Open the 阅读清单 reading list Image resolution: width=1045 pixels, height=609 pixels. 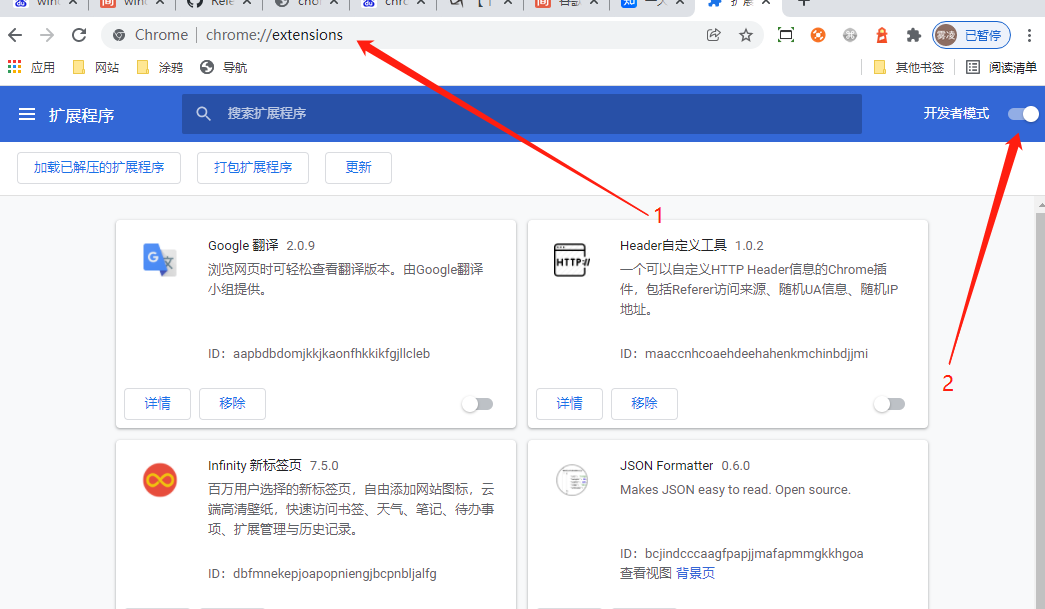1002,67
